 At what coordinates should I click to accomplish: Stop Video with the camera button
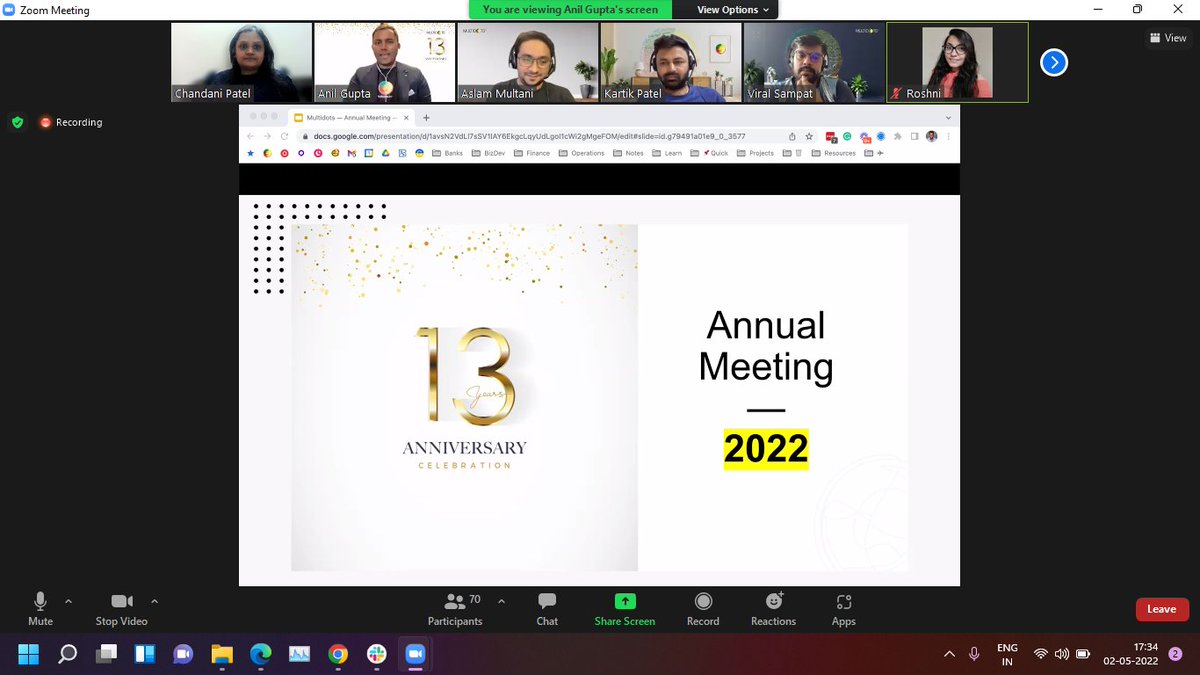tap(121, 609)
